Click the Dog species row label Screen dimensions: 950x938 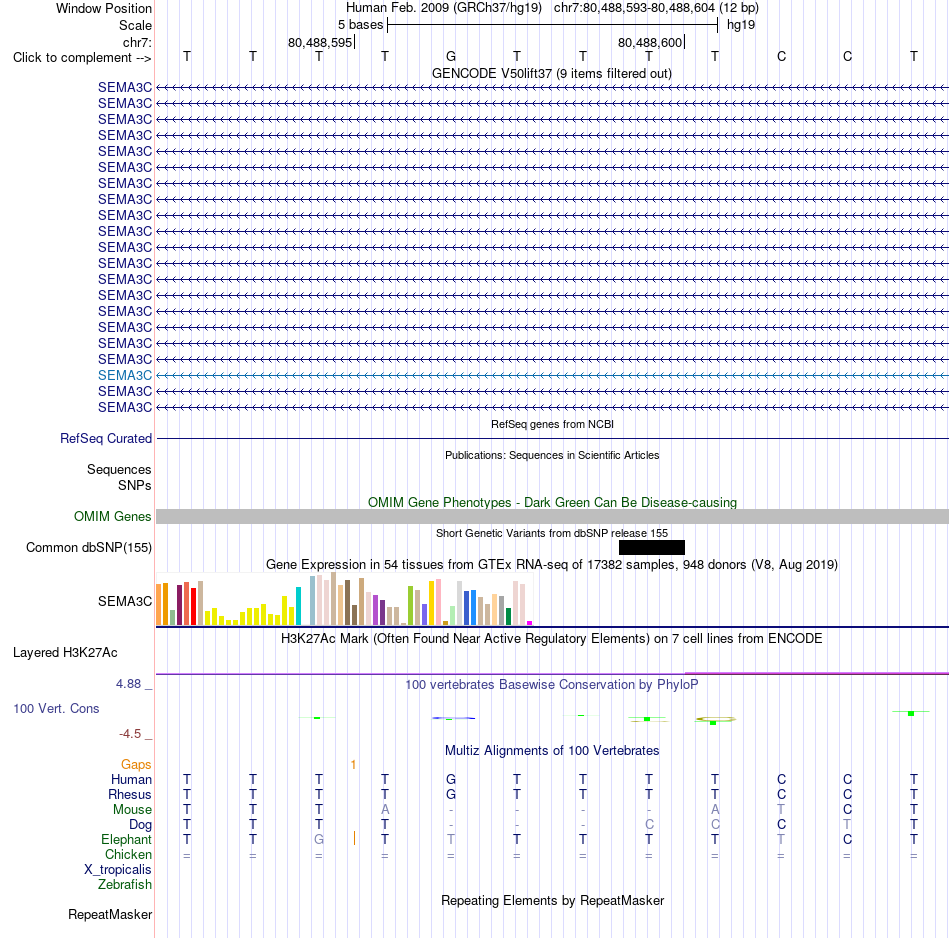tap(141, 825)
